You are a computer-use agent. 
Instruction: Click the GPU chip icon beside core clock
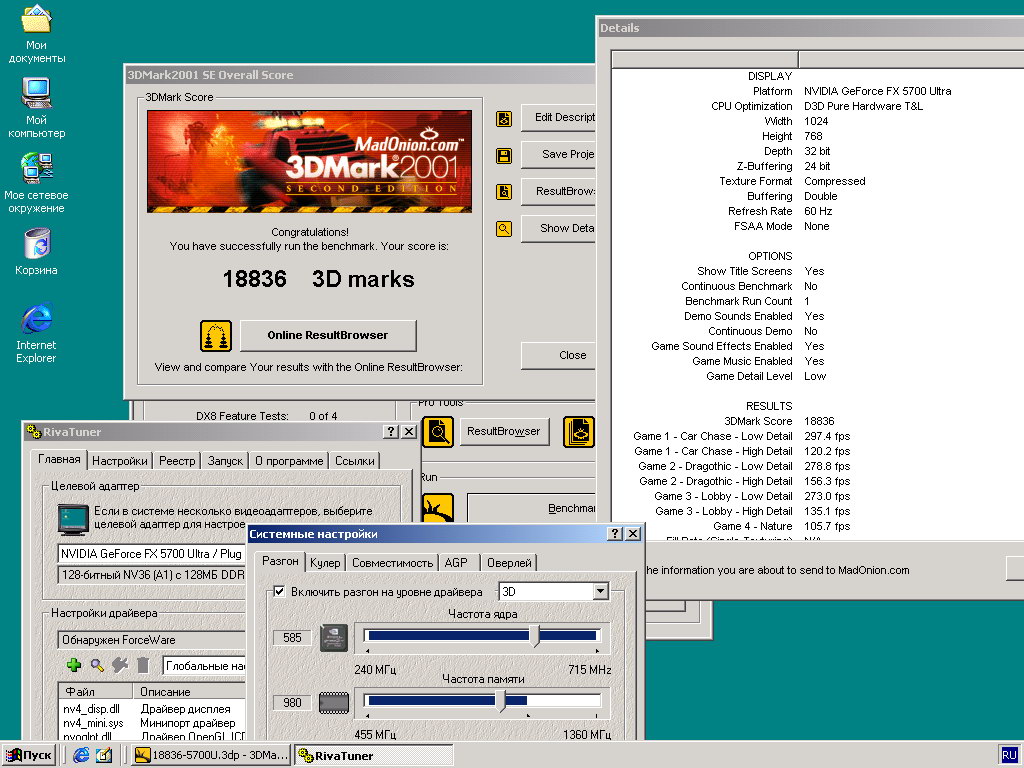pos(334,638)
